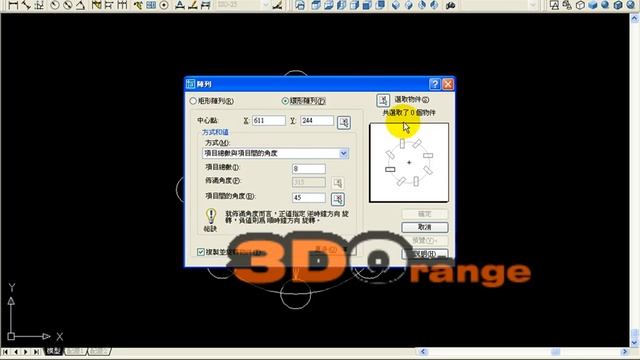The height and width of the screenshot is (360, 640).
Task: Switch to Right view
Action: (x=355, y=5)
